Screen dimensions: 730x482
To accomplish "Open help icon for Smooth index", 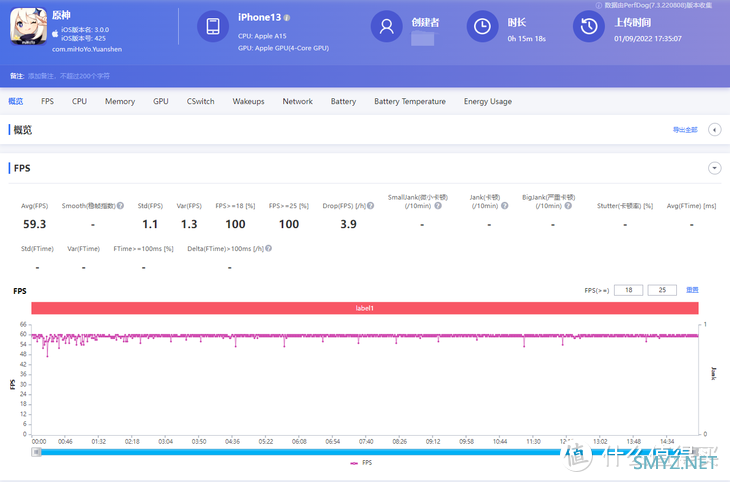I will click(121, 206).
